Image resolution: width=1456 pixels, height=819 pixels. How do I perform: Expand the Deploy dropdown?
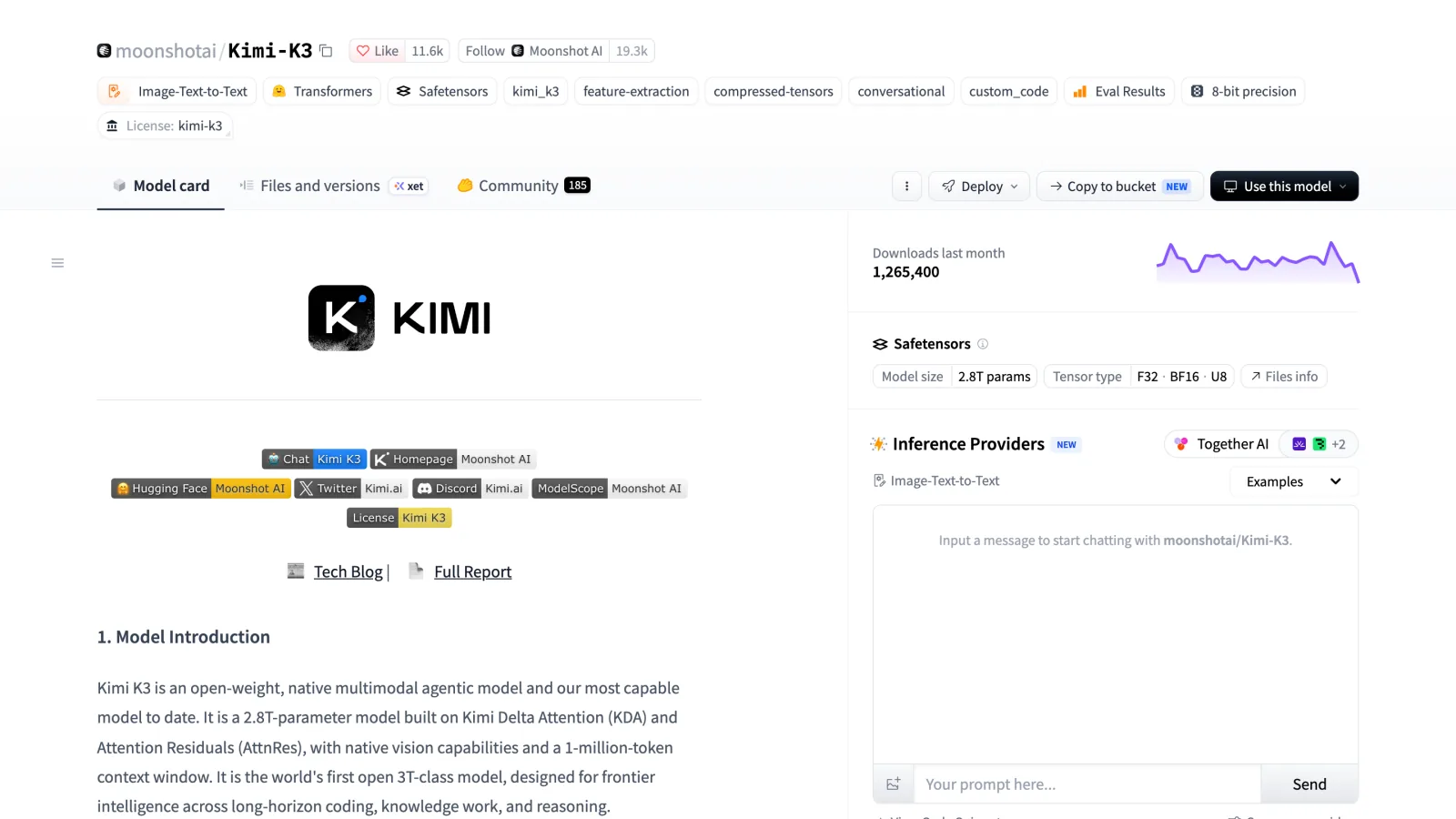click(979, 187)
